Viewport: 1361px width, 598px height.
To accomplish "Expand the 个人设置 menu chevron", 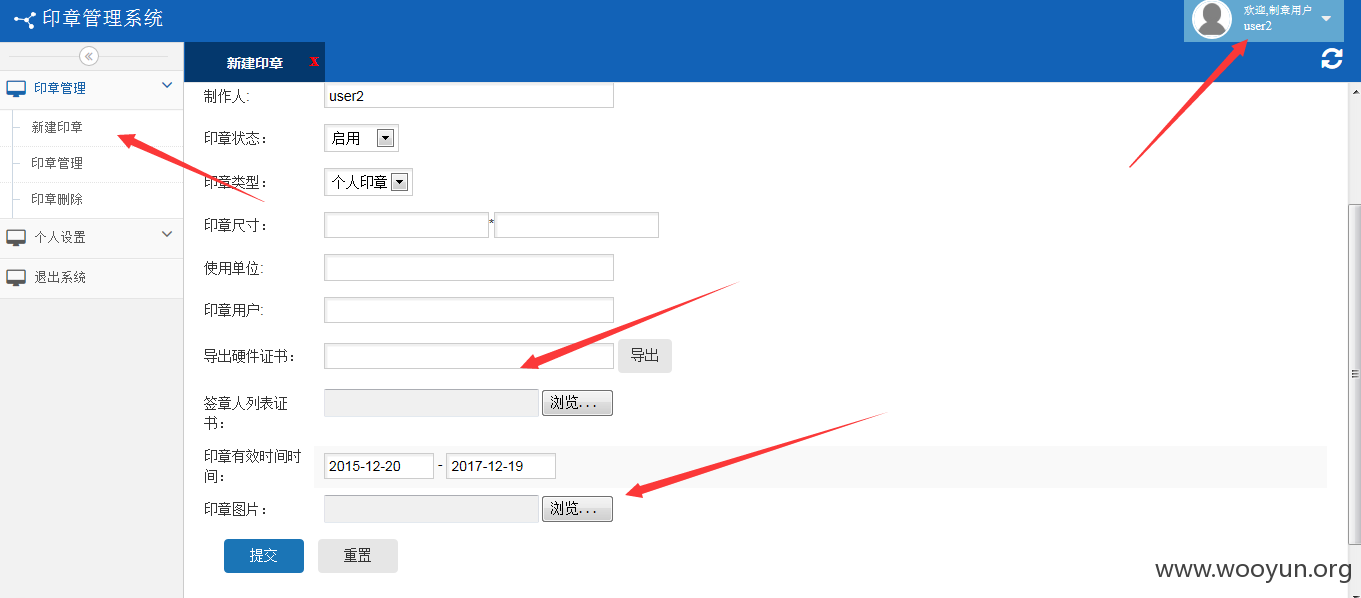I will 167,235.
